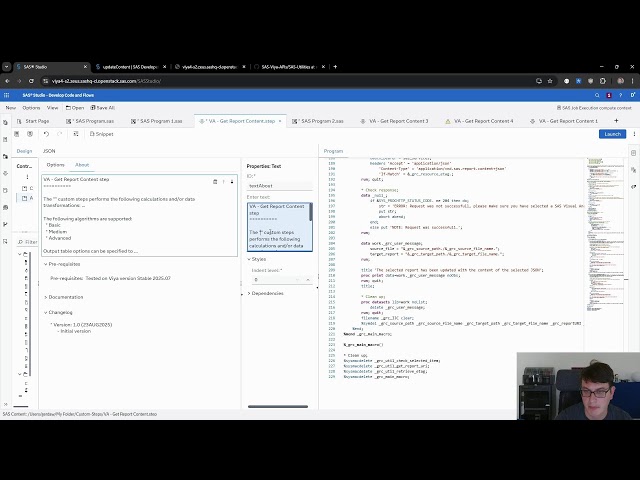Screen dimensions: 640x480
Task: Open the steps icon in left sidebar
Action: tap(5, 173)
